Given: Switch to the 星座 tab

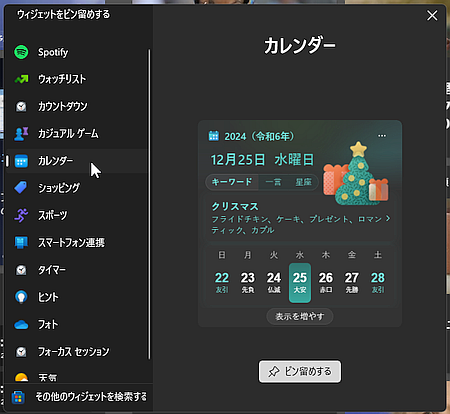Looking at the screenshot, I should click(303, 182).
